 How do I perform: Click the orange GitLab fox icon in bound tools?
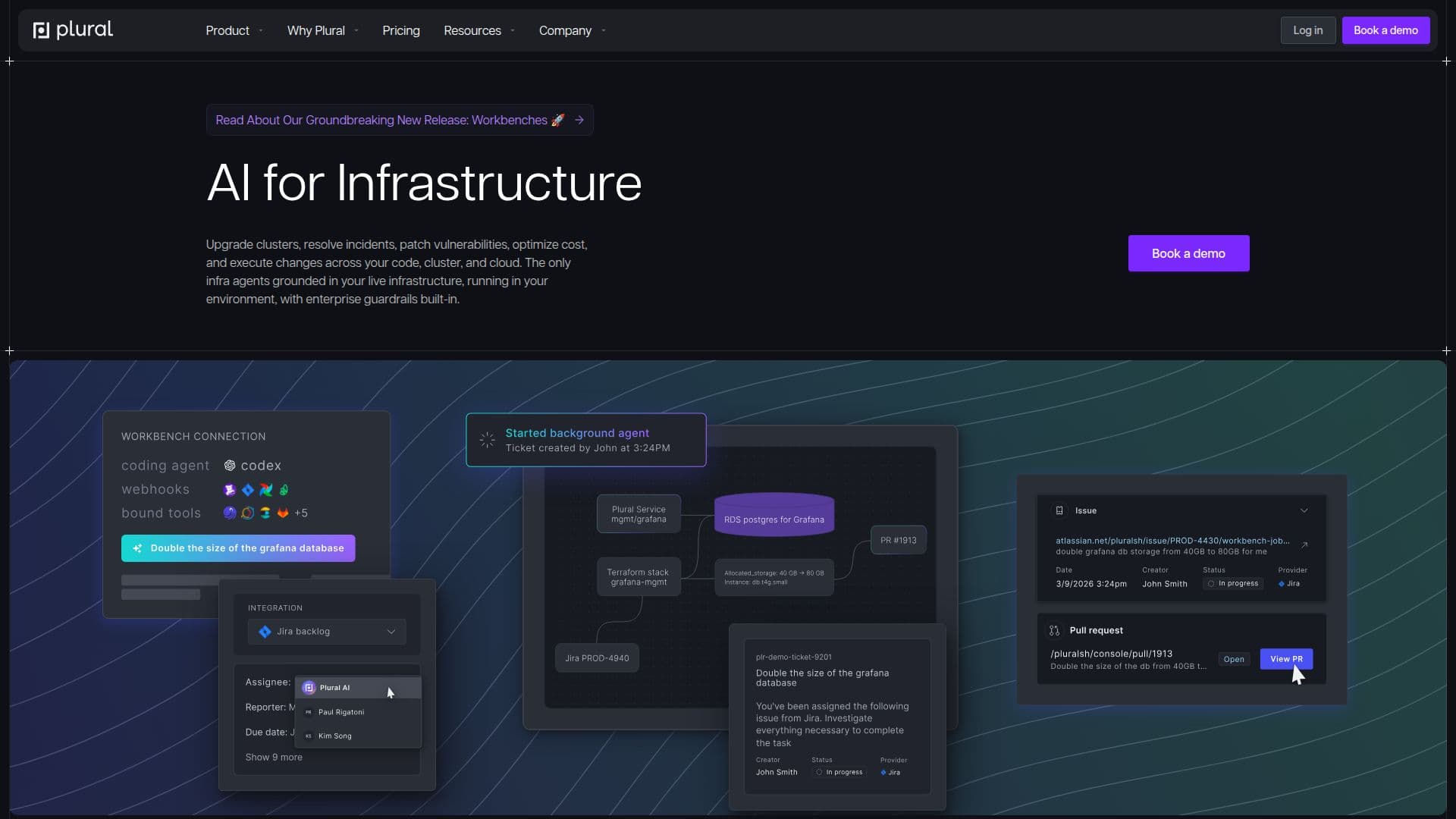283,513
